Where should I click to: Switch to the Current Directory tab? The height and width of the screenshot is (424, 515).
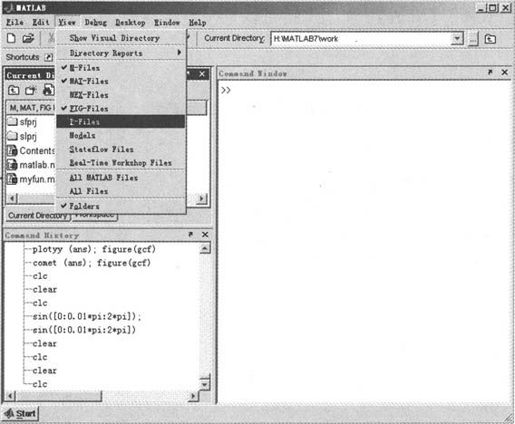38,216
